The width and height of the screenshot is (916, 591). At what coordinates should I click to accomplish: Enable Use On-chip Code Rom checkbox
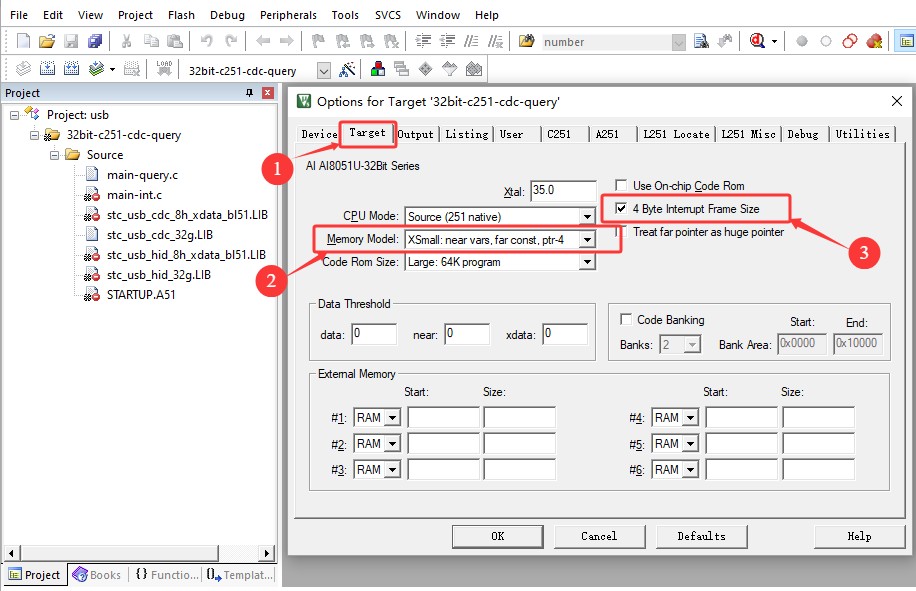622,186
